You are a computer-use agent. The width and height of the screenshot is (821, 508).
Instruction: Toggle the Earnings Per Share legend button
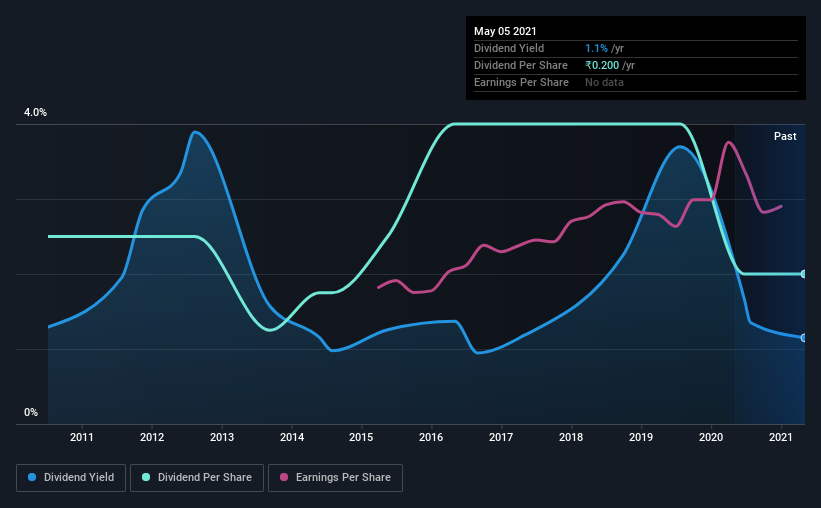pyautogui.click(x=335, y=478)
